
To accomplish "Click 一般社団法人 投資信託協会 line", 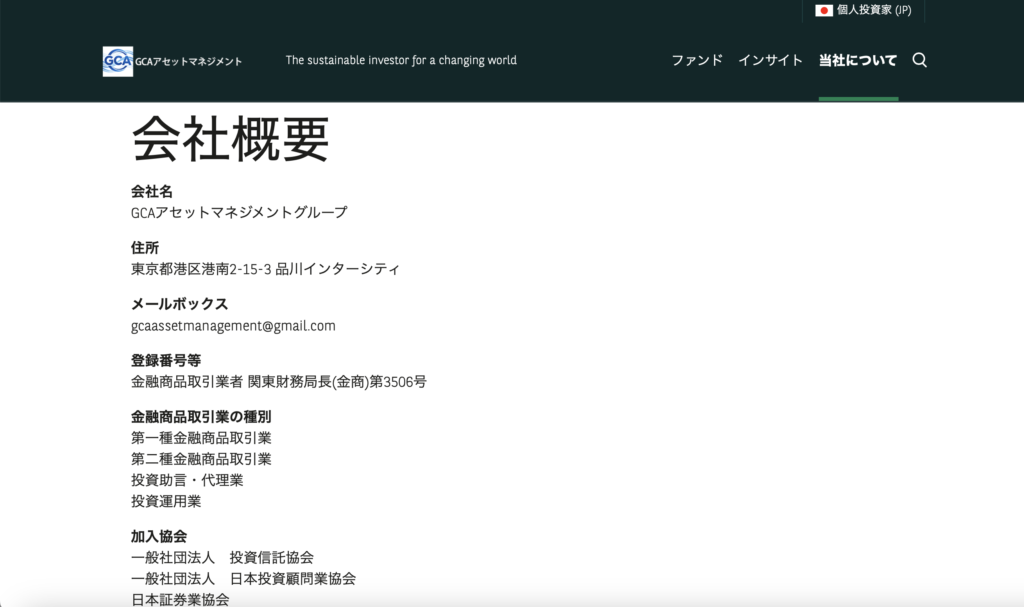I will click(x=222, y=557).
